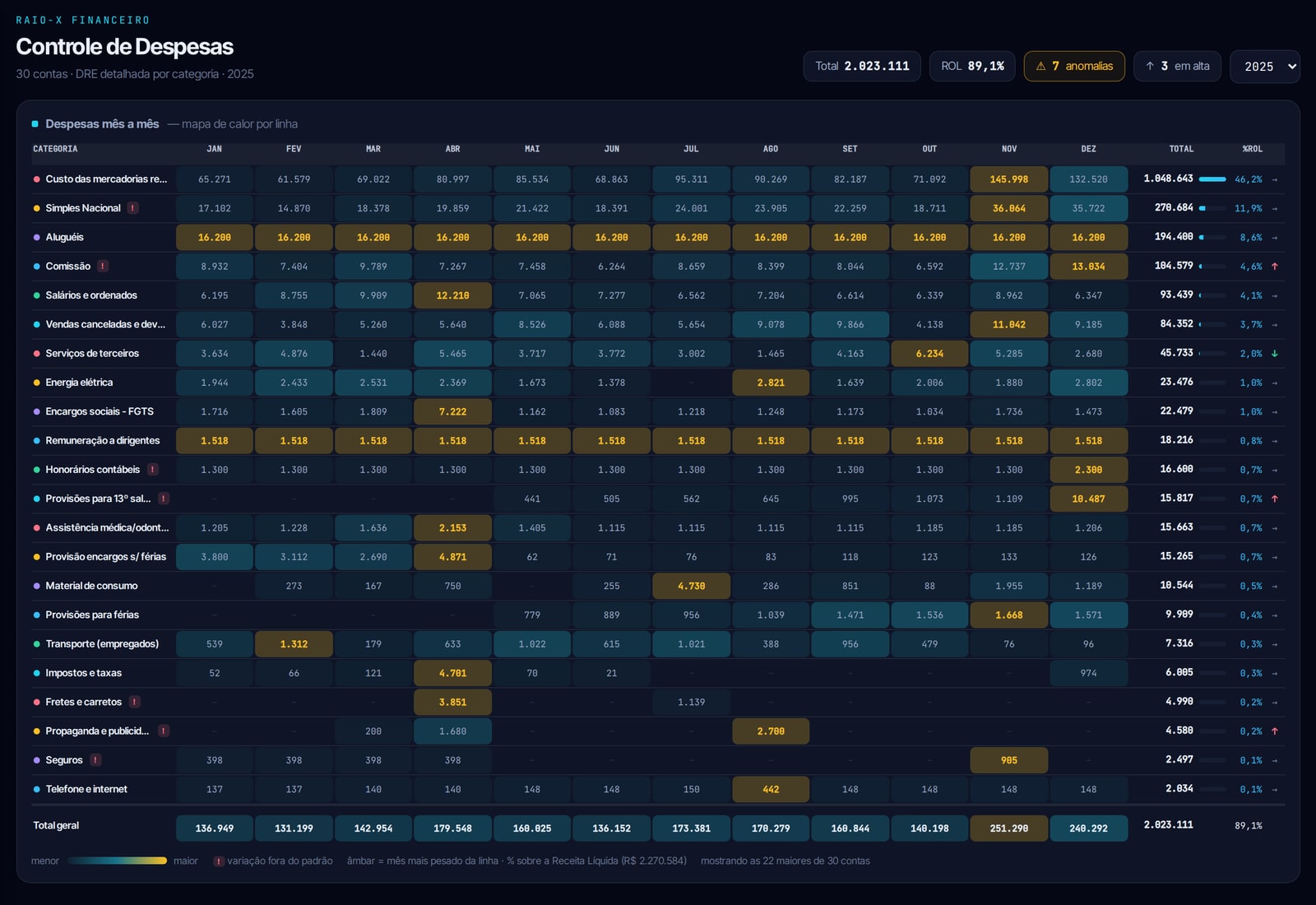Select the Assistência médica/odont... row label
Image resolution: width=1316 pixels, height=905 pixels.
click(107, 527)
